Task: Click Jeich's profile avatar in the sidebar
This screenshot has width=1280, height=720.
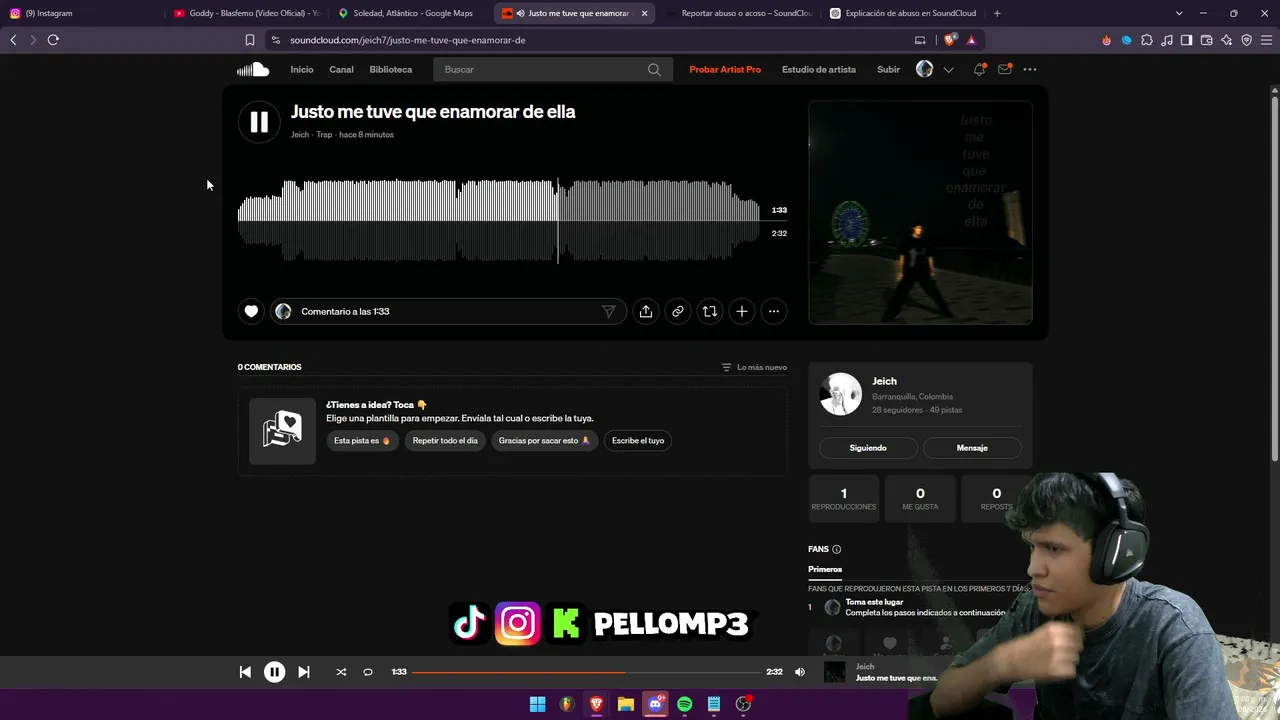Action: click(840, 395)
